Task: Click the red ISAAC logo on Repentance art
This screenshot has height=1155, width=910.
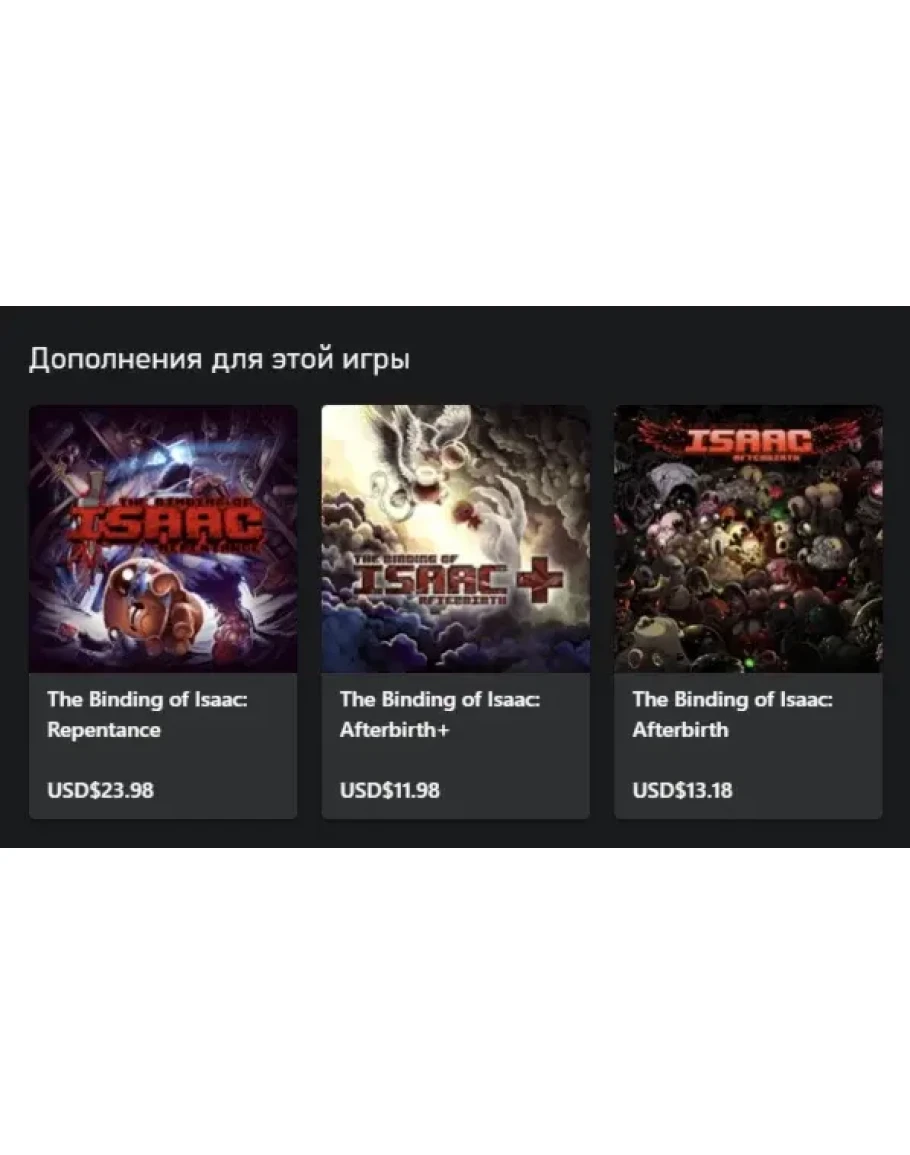Action: (171, 524)
